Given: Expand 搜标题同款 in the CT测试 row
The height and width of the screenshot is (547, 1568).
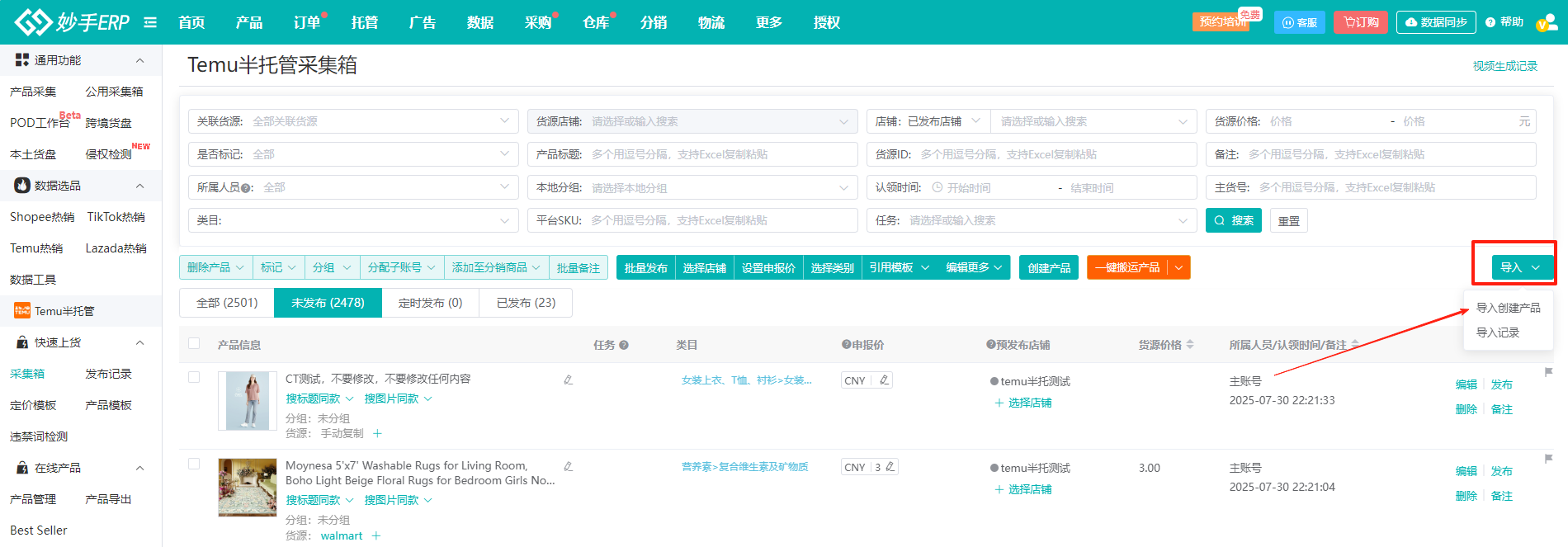Looking at the screenshot, I should (x=319, y=398).
